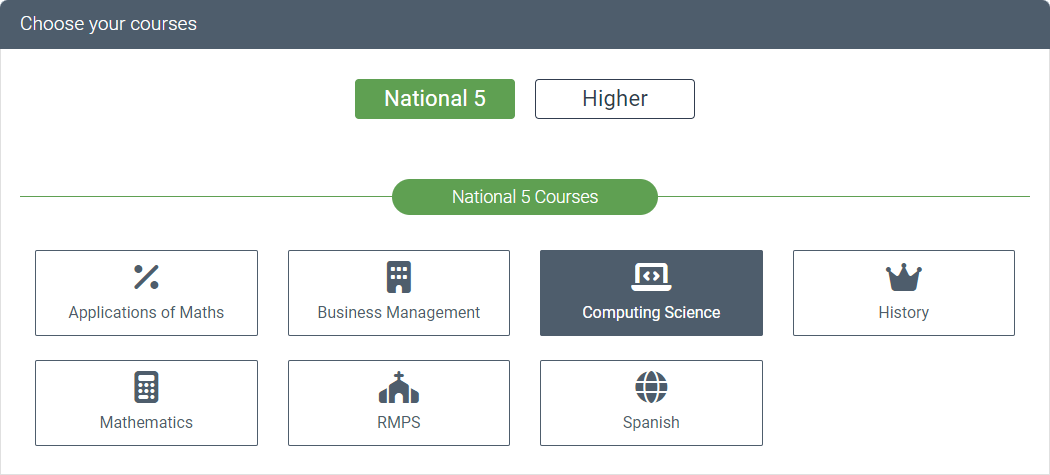Image resolution: width=1050 pixels, height=475 pixels.
Task: Click the office building icon for Business Management
Action: 399,277
